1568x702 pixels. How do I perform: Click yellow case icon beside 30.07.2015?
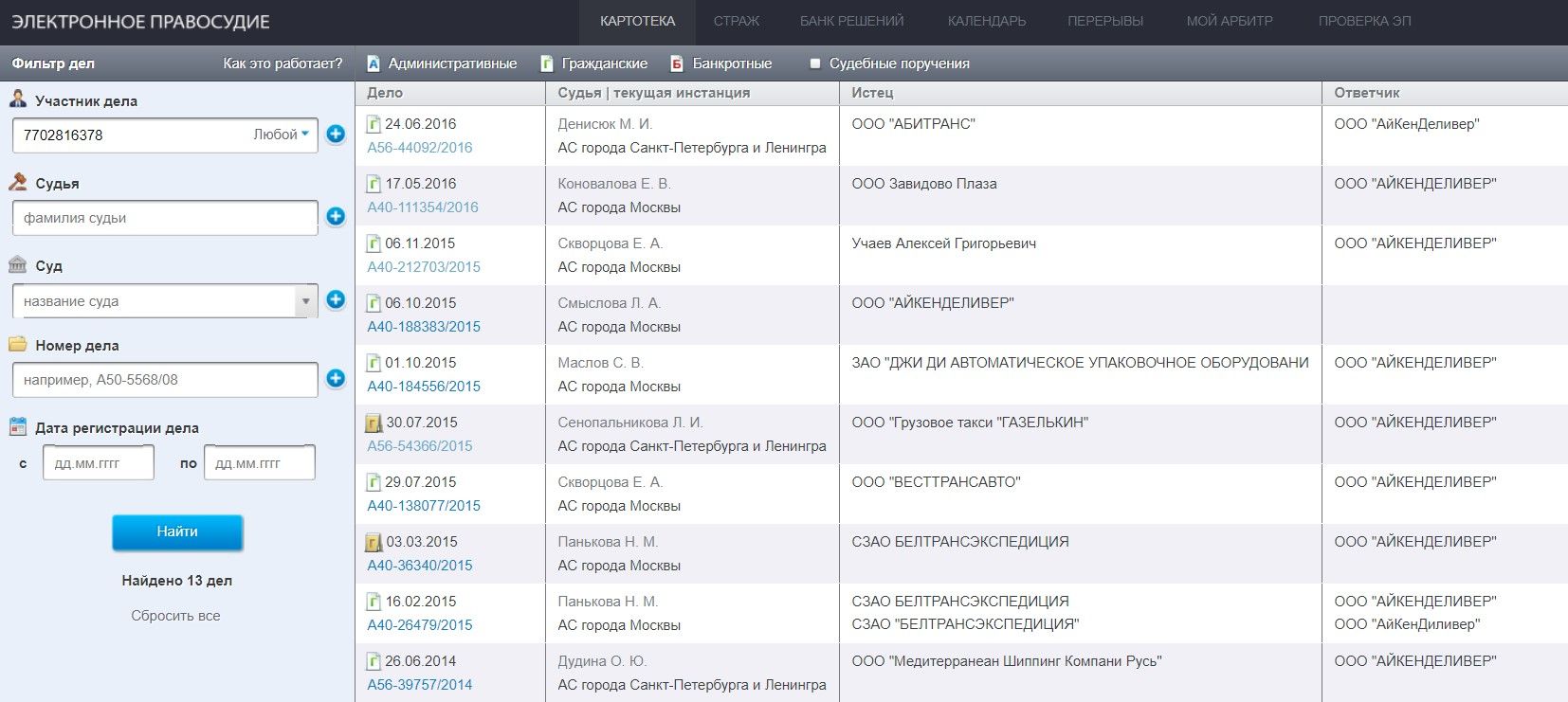[374, 423]
